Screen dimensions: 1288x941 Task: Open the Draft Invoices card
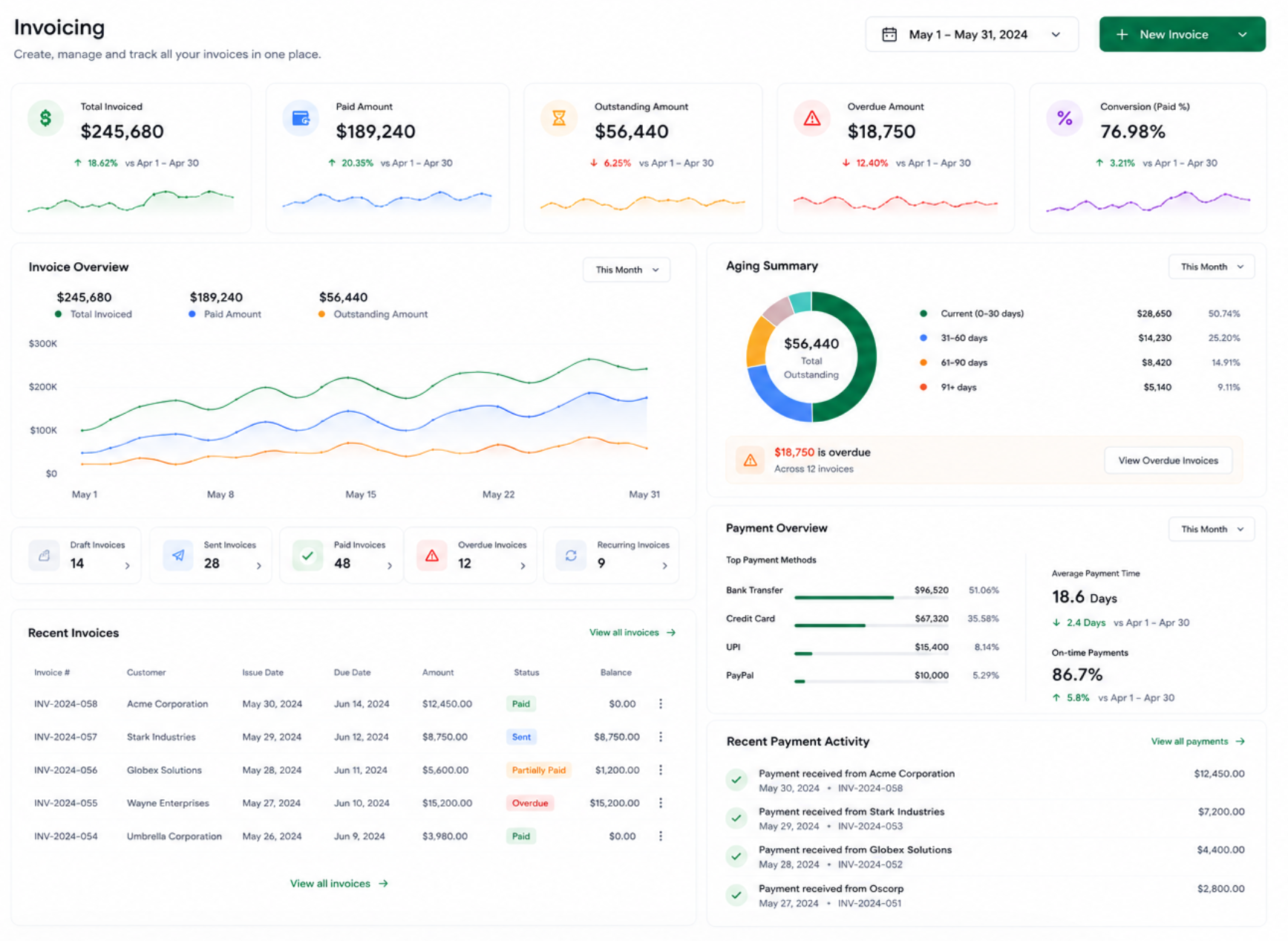(76, 556)
